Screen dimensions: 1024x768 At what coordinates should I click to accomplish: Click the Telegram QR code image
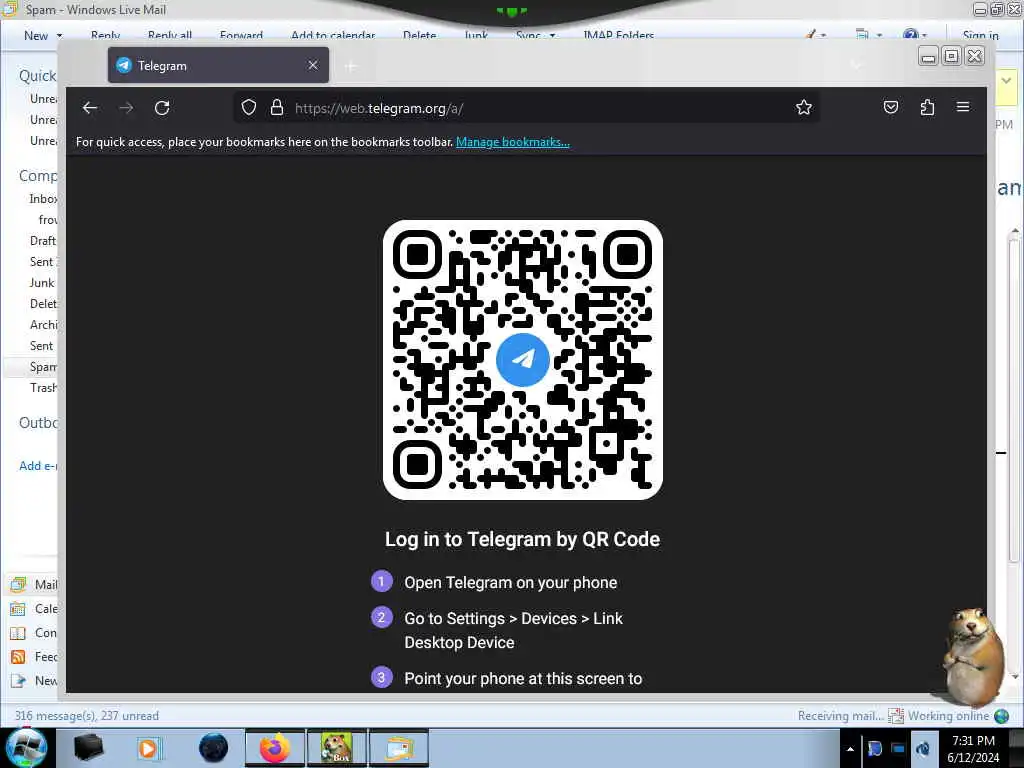point(522,360)
